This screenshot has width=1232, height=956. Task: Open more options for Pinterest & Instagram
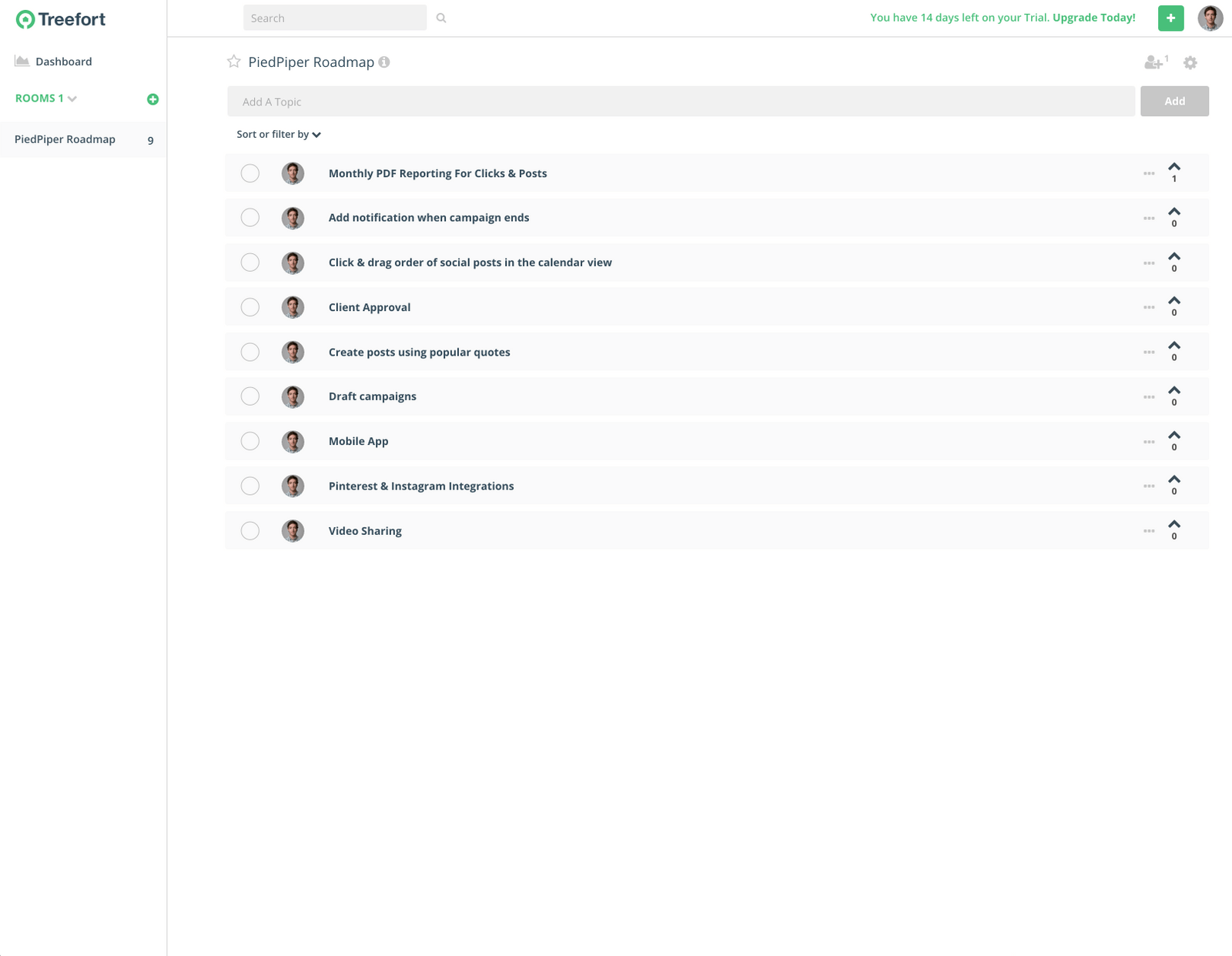pyautogui.click(x=1149, y=486)
